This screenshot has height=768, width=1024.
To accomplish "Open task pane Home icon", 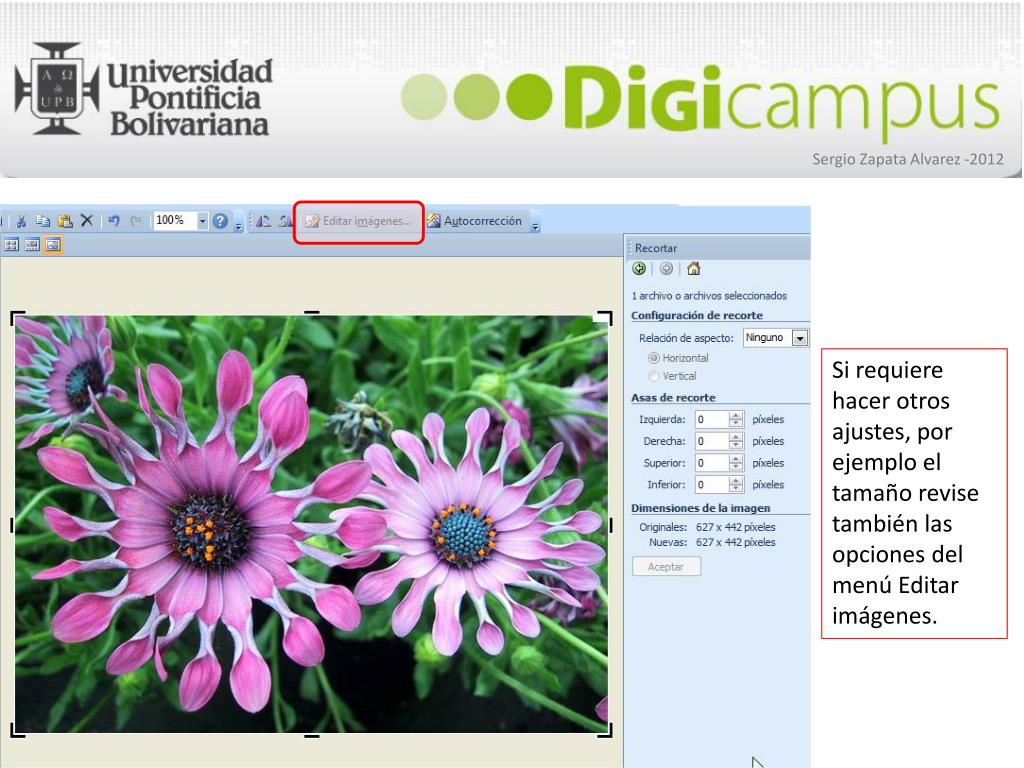I will click(694, 268).
